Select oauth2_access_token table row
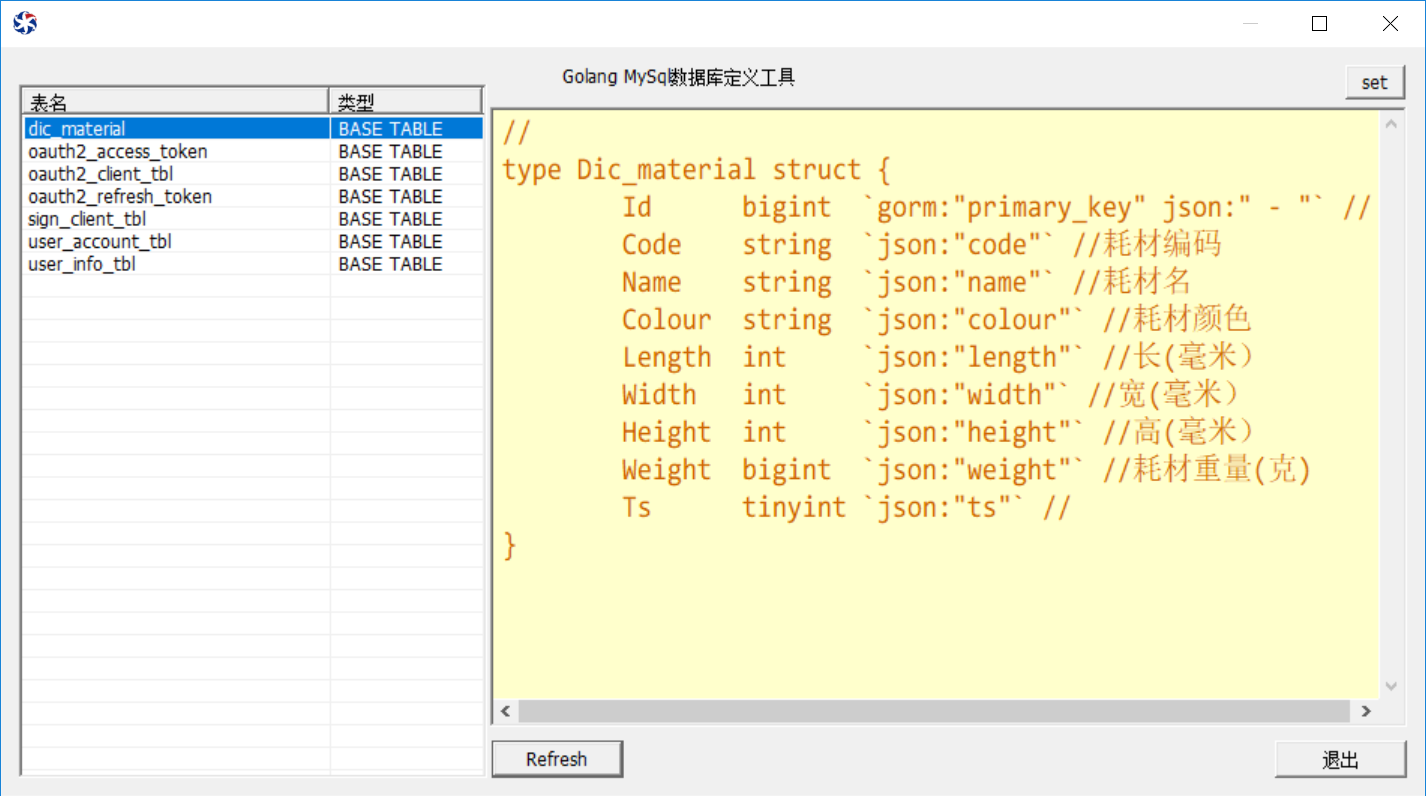The height and width of the screenshot is (796, 1426). [118, 152]
